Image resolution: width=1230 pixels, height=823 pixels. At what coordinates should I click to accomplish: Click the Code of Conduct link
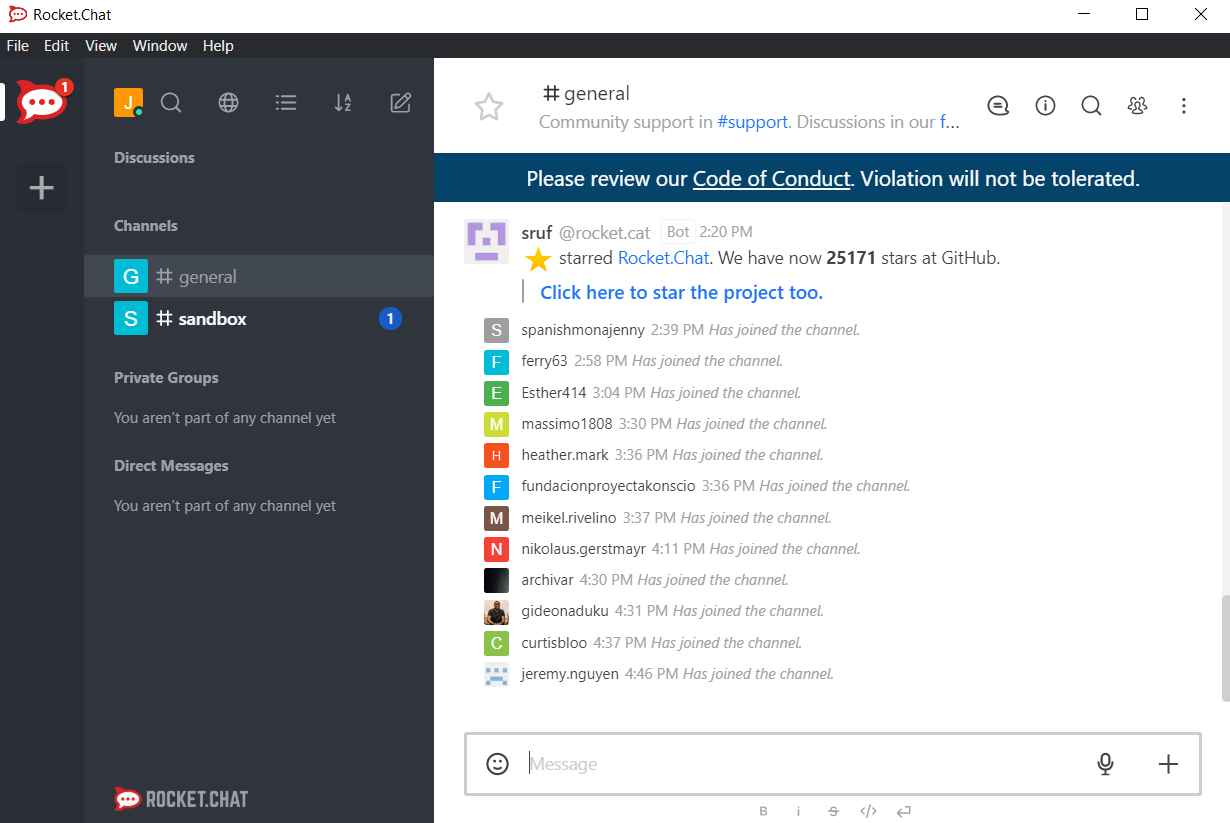[x=771, y=179]
